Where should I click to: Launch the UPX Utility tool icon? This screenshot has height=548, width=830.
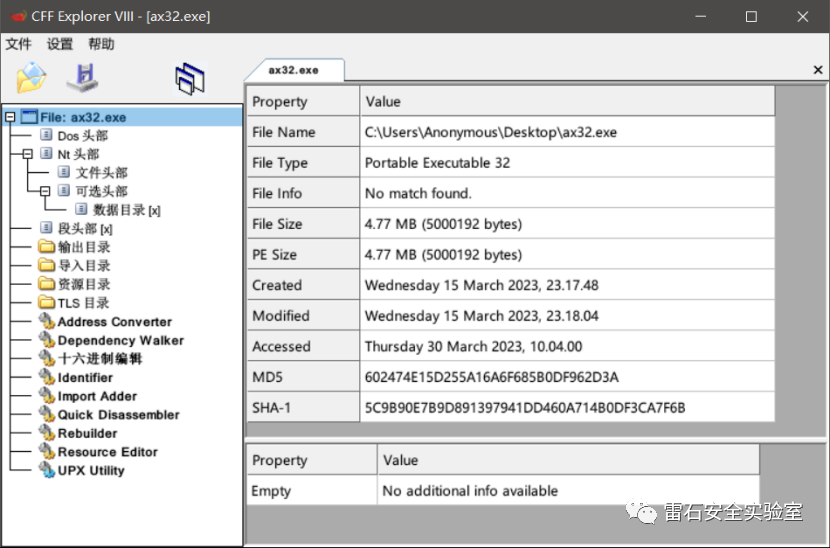pos(47,470)
